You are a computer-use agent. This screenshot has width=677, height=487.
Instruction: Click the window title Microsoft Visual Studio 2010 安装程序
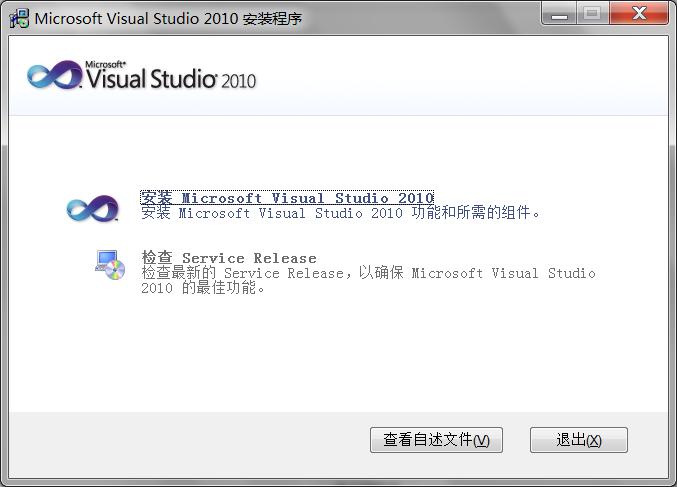[168, 19]
